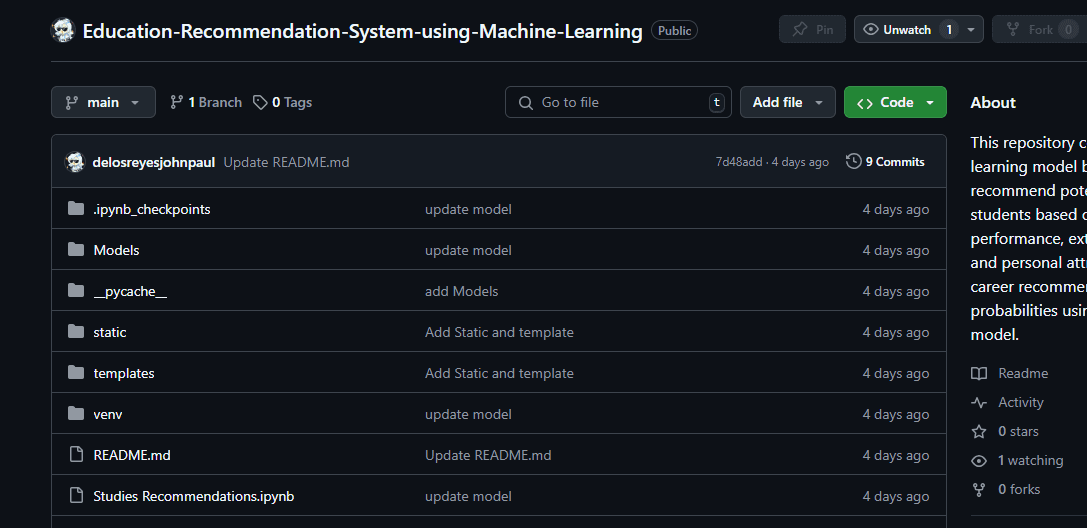This screenshot has width=1087, height=528.
Task: Open the 0 stars link
Action: [x=1018, y=432]
